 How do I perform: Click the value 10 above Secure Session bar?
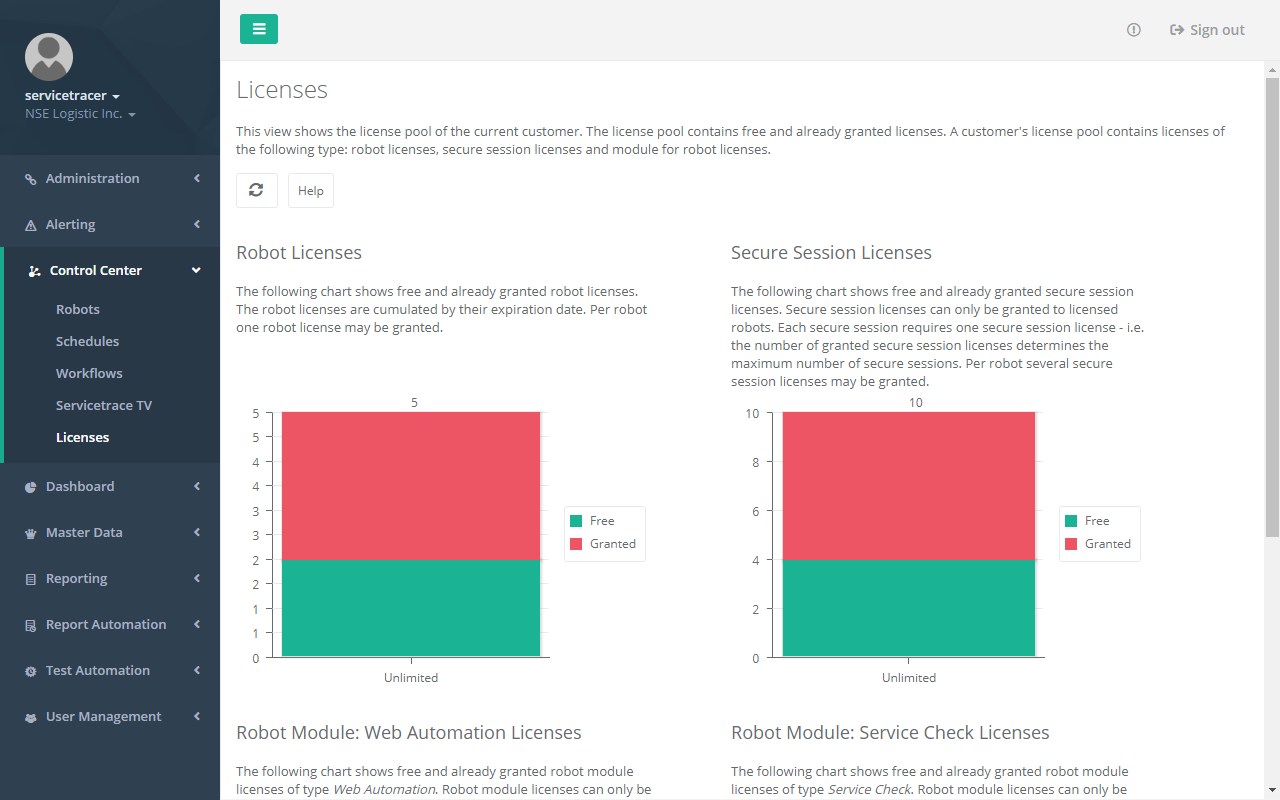[x=916, y=403]
